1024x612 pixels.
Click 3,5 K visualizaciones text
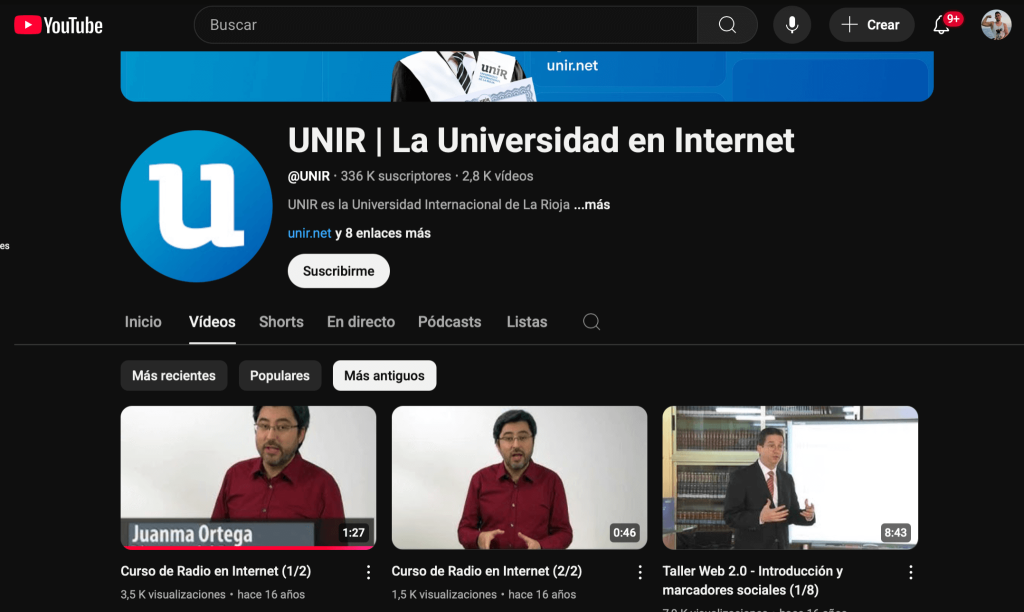[173, 594]
